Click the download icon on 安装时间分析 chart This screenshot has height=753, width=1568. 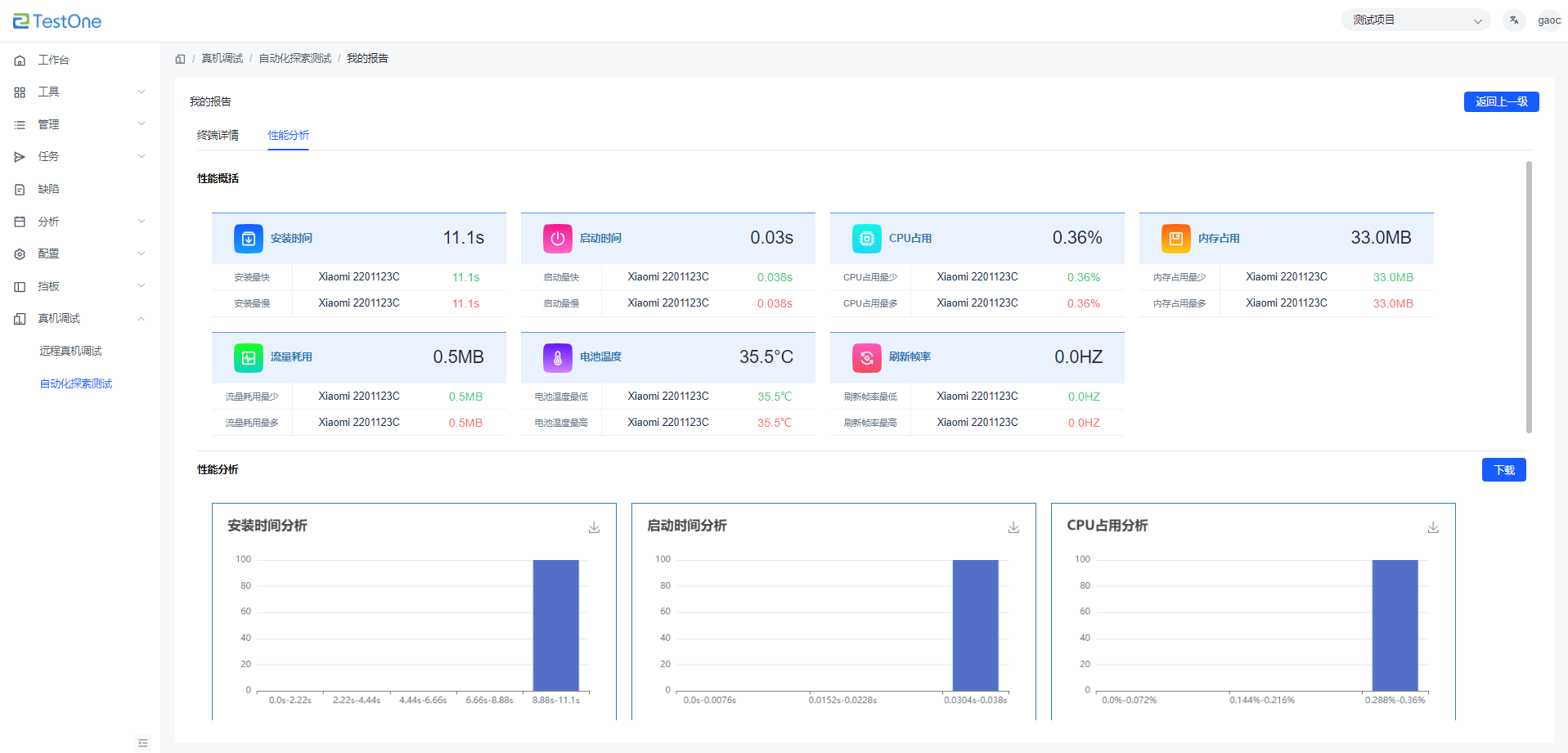tap(594, 528)
